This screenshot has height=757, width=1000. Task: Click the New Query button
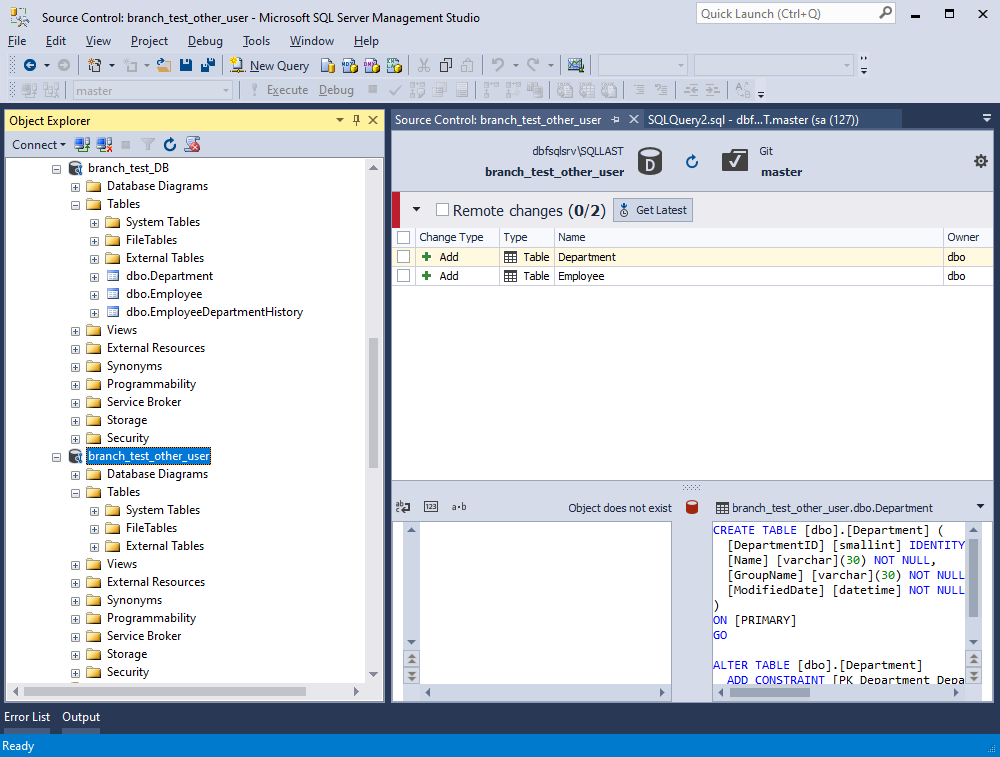(269, 65)
